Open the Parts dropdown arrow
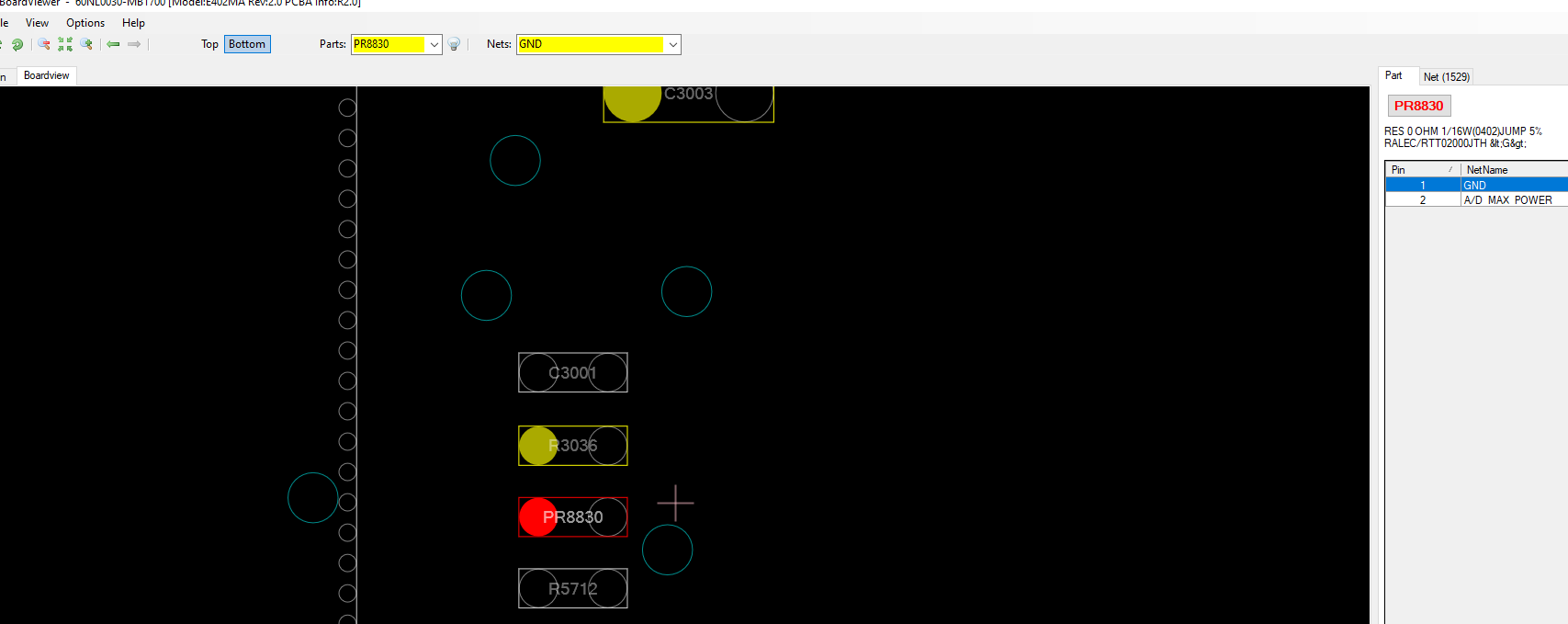This screenshot has width=1568, height=624. [434, 44]
